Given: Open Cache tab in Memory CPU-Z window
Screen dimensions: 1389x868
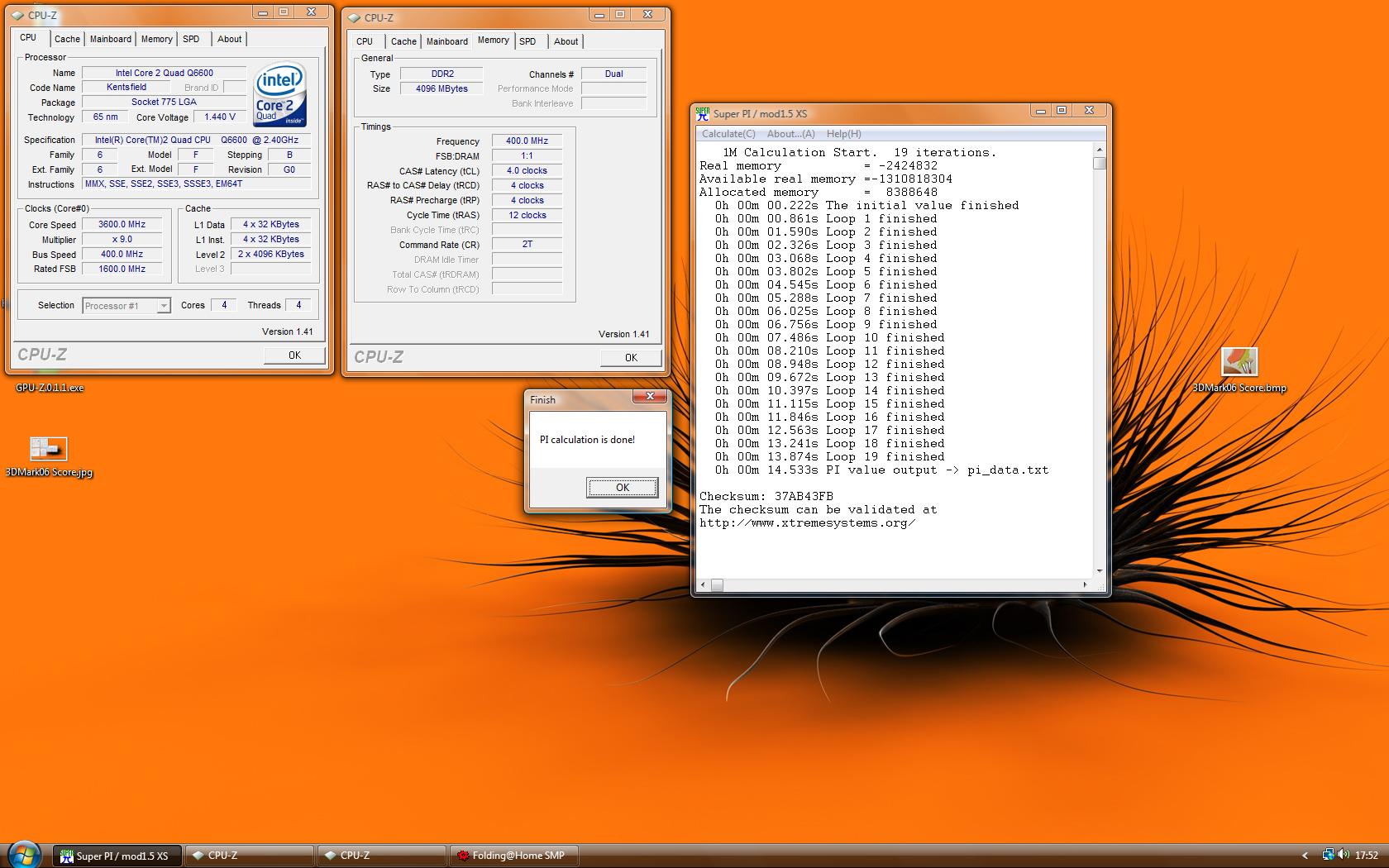Looking at the screenshot, I should coord(403,41).
